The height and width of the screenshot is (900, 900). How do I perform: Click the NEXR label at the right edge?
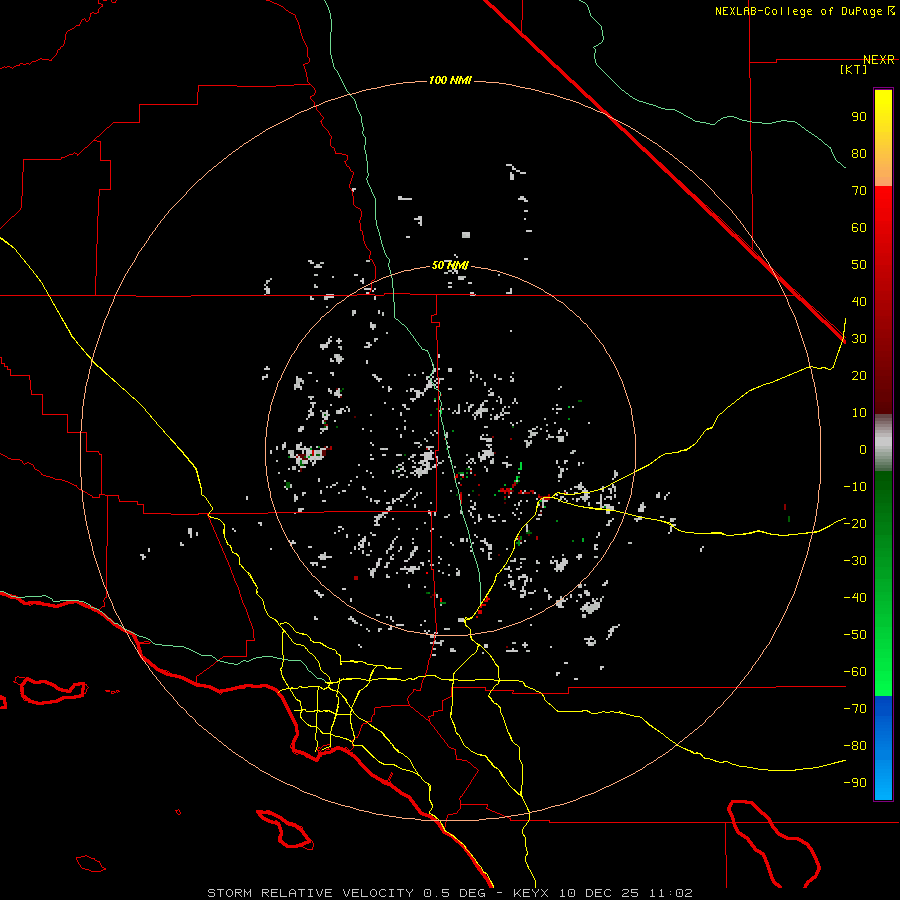coord(879,60)
